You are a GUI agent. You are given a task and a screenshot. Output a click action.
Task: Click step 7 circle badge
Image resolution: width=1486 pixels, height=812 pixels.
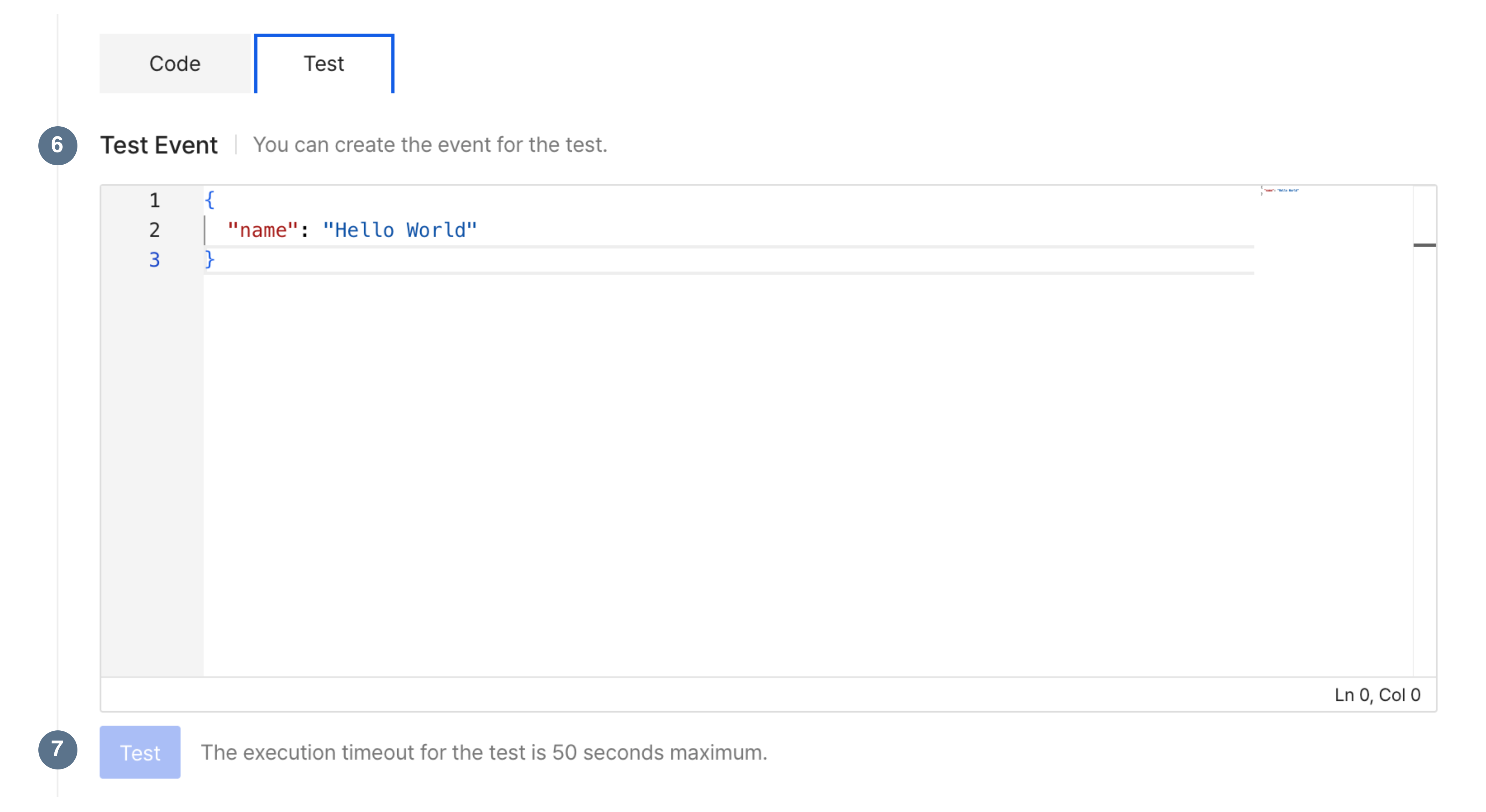pos(58,749)
